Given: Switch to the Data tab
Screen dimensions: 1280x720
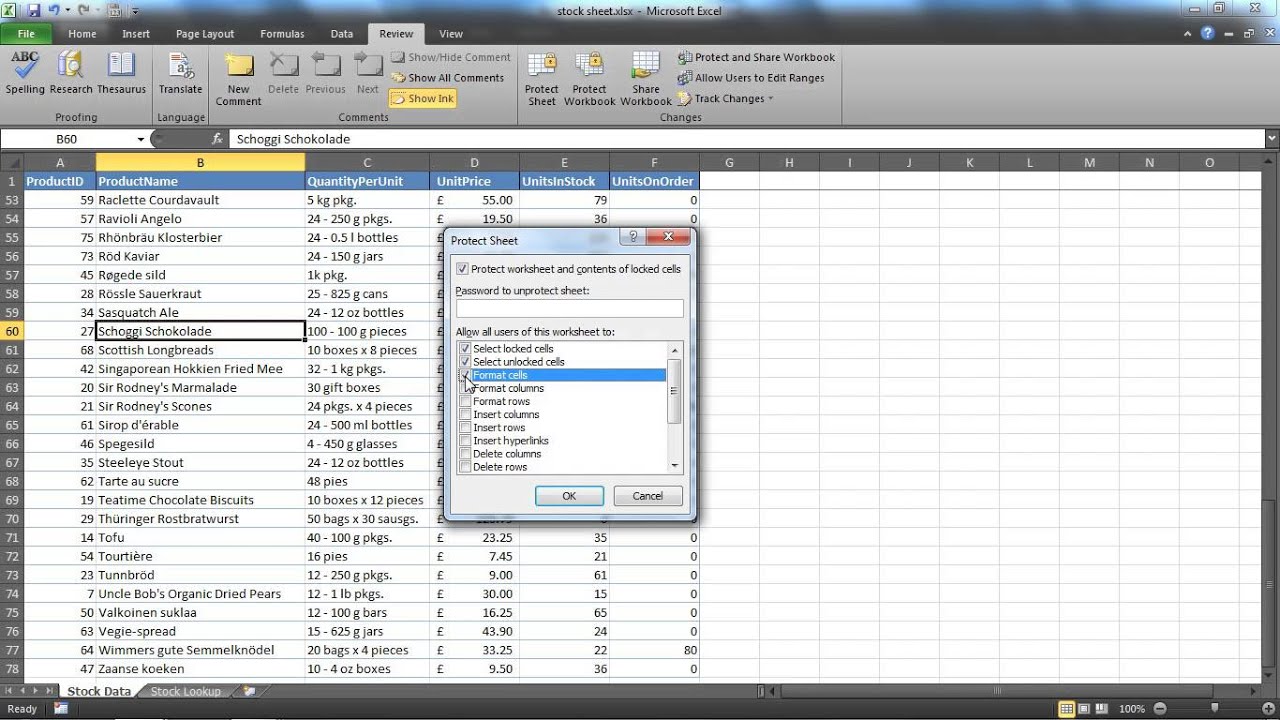Looking at the screenshot, I should click(x=342, y=34).
